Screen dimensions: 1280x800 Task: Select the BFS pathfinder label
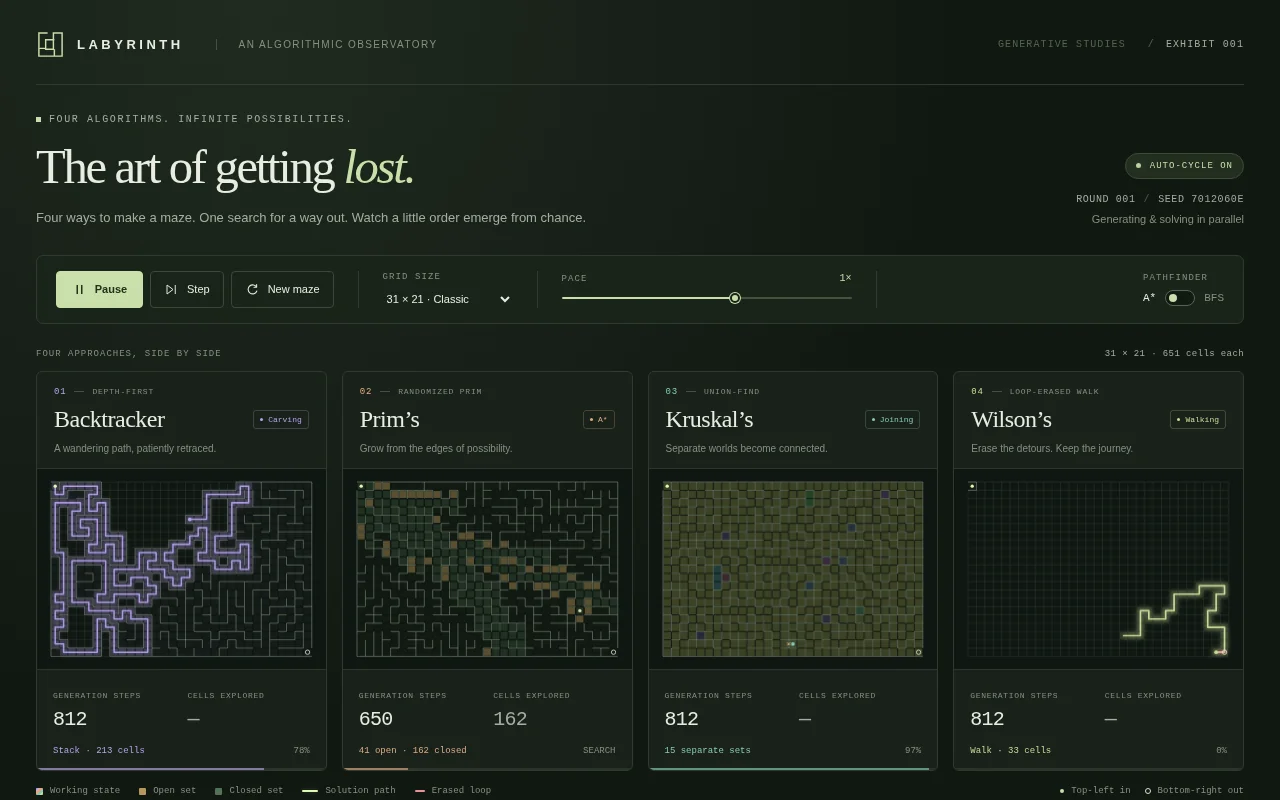[x=1214, y=298]
